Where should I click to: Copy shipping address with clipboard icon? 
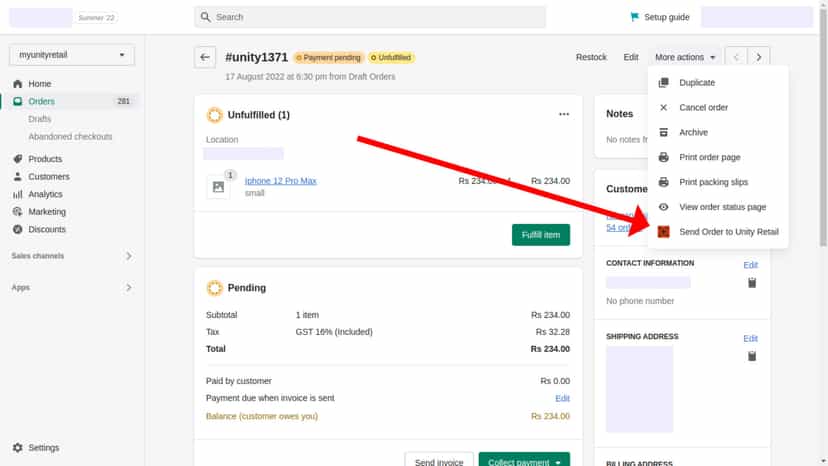752,356
